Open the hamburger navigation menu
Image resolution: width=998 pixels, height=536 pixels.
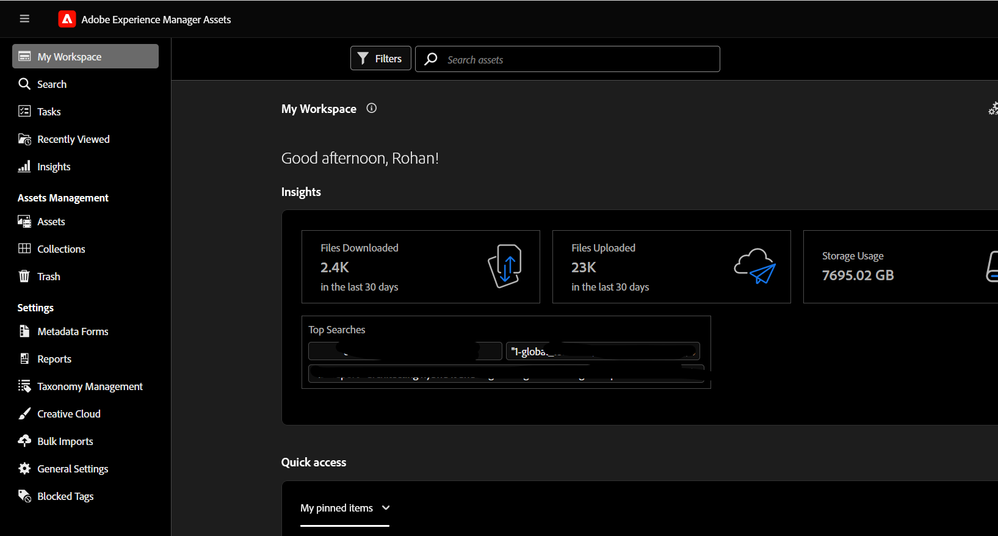tap(24, 19)
